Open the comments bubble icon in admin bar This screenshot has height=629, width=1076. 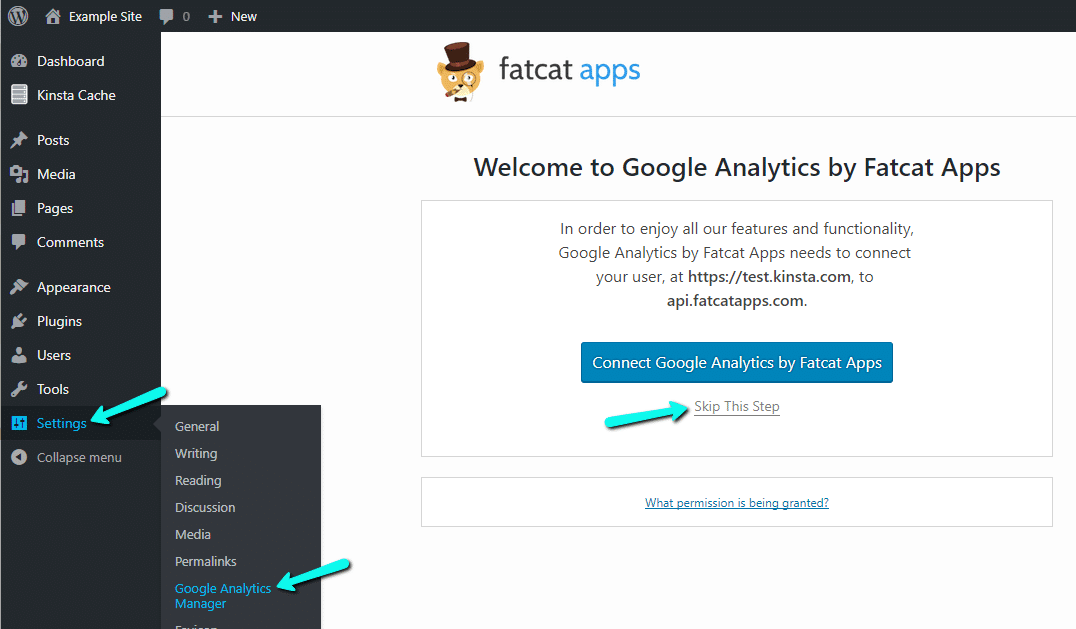167,17
